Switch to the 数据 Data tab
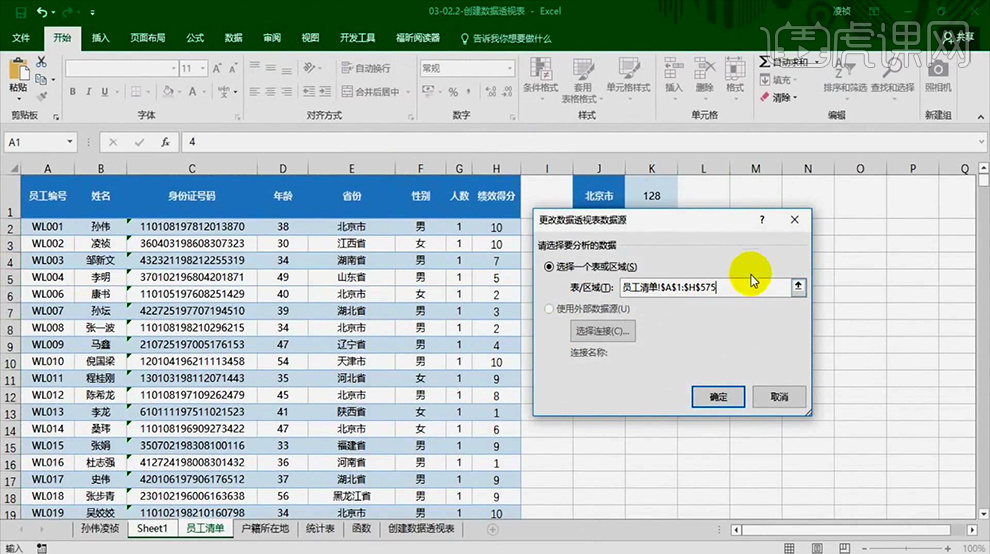 click(x=234, y=39)
